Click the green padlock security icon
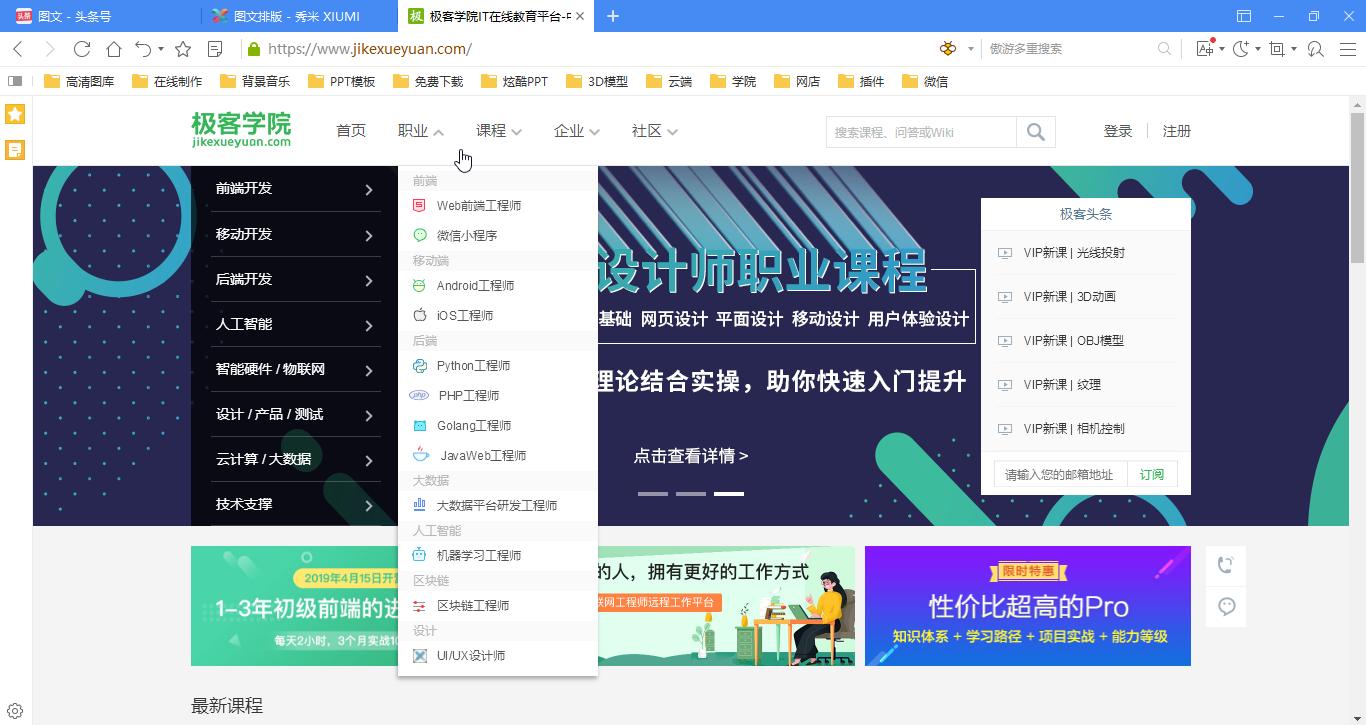Image resolution: width=1366 pixels, height=725 pixels. 254,48
